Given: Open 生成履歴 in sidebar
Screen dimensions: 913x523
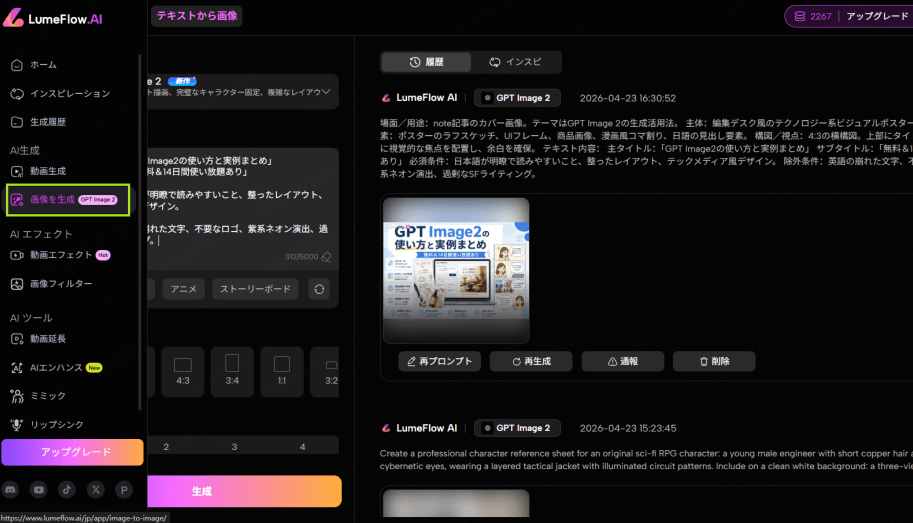Looking at the screenshot, I should coord(38,122).
